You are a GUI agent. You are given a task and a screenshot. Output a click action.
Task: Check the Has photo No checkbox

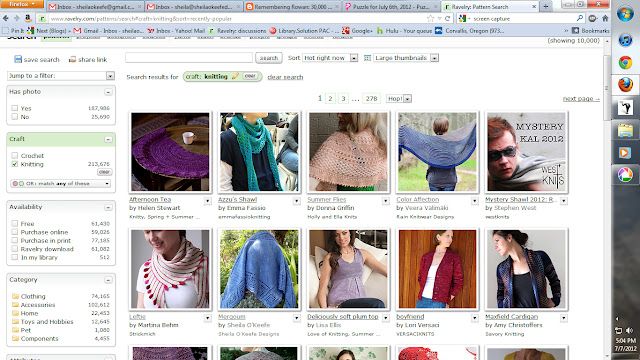(x=15, y=117)
